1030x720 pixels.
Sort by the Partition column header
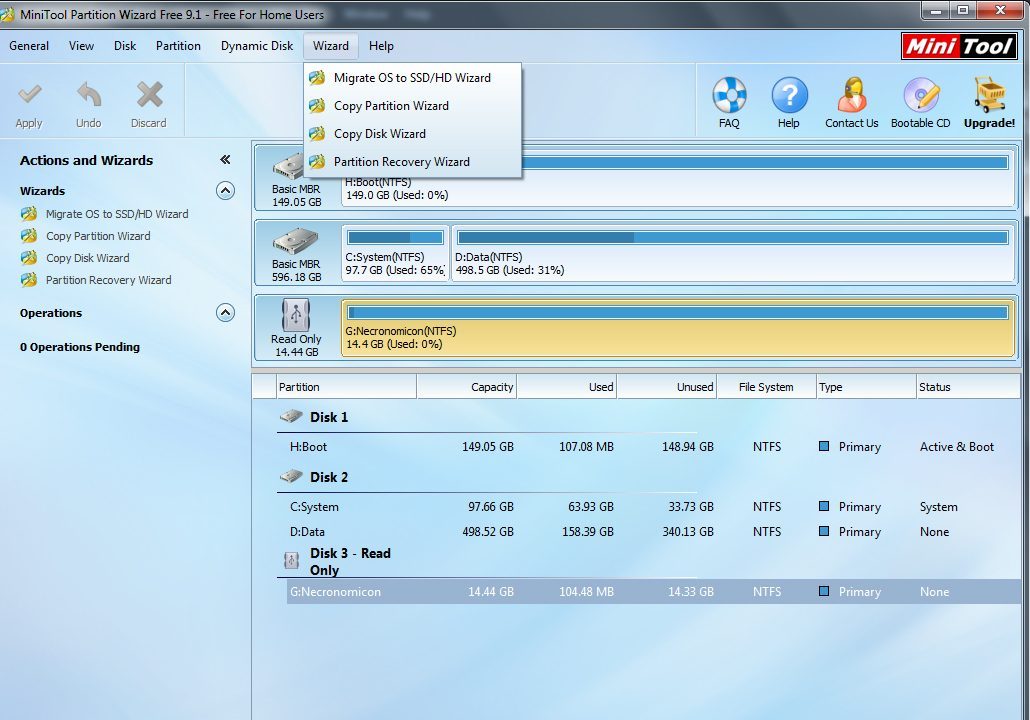pyautogui.click(x=346, y=387)
